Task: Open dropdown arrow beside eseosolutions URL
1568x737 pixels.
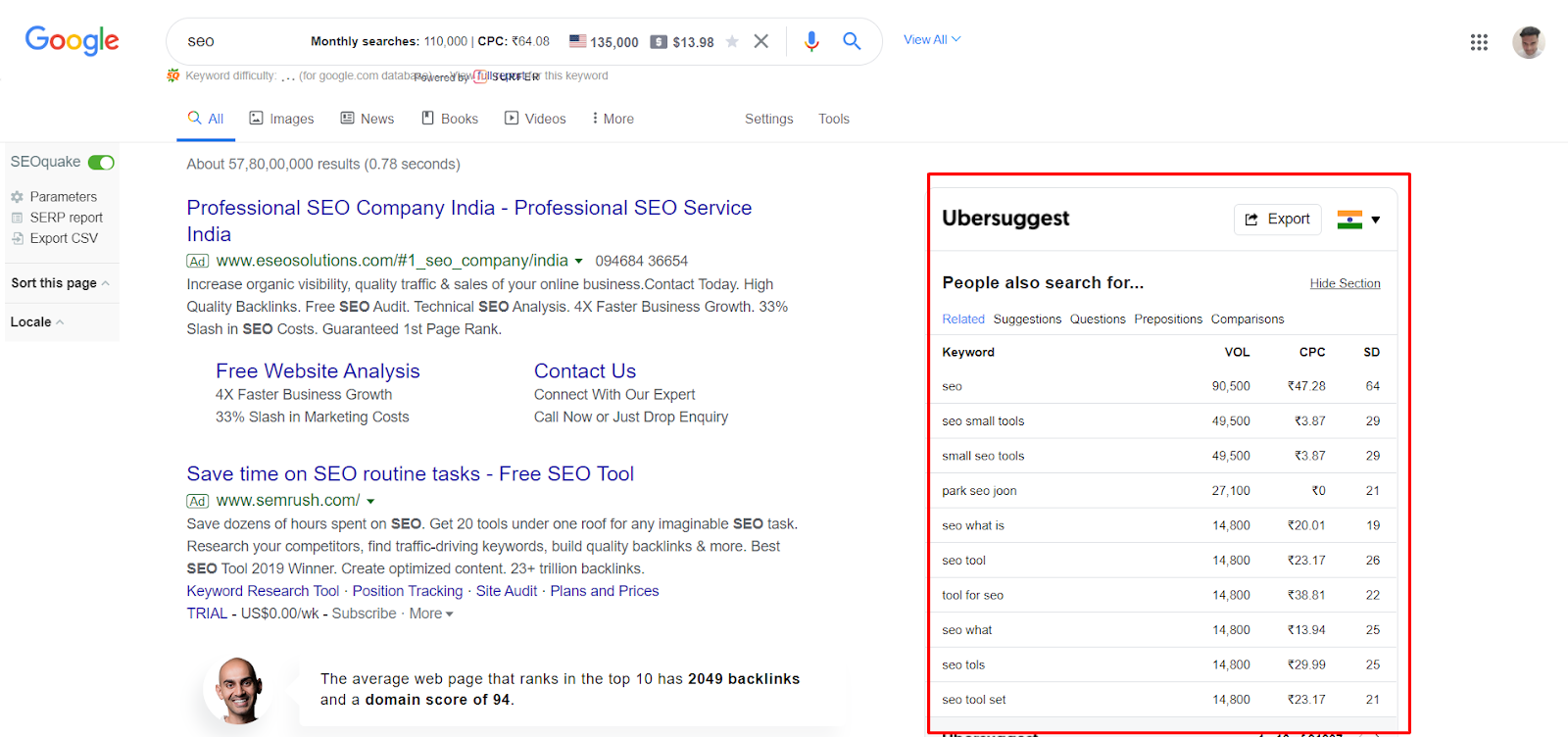Action: coord(578,262)
